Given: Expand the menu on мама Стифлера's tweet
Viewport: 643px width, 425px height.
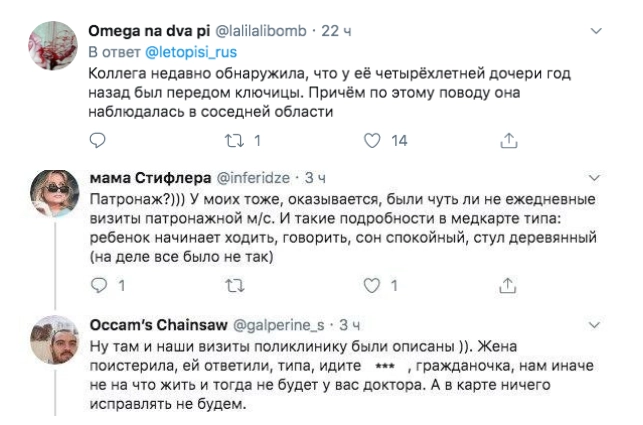Looking at the screenshot, I should coord(598,177).
